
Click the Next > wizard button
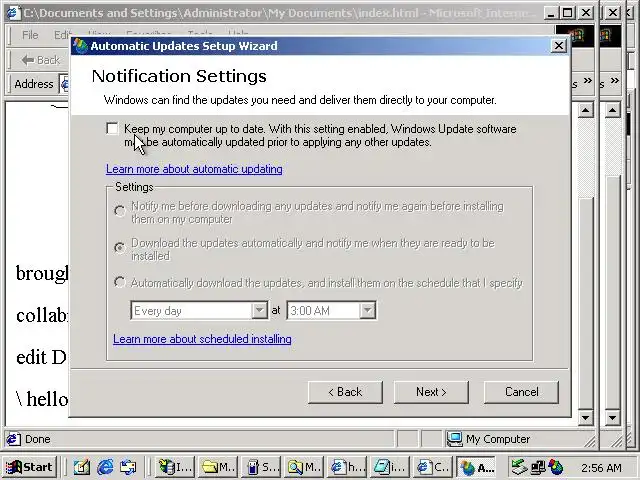tap(431, 392)
